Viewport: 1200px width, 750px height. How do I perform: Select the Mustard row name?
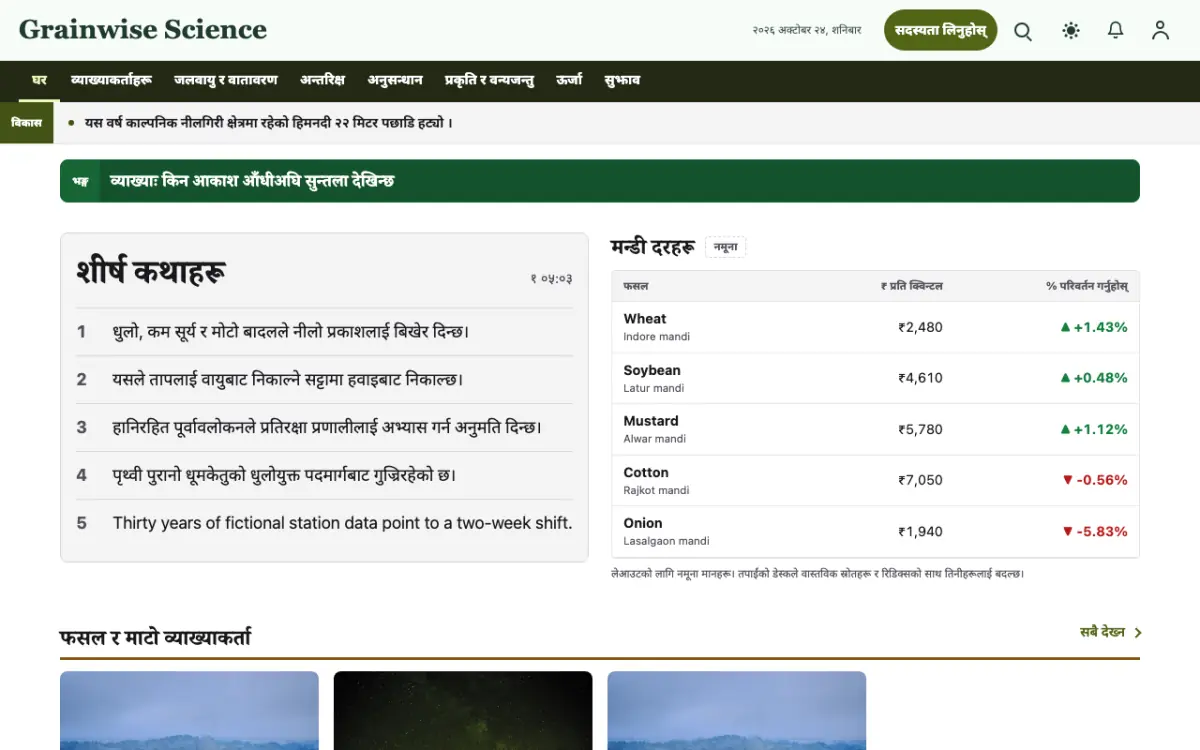651,421
